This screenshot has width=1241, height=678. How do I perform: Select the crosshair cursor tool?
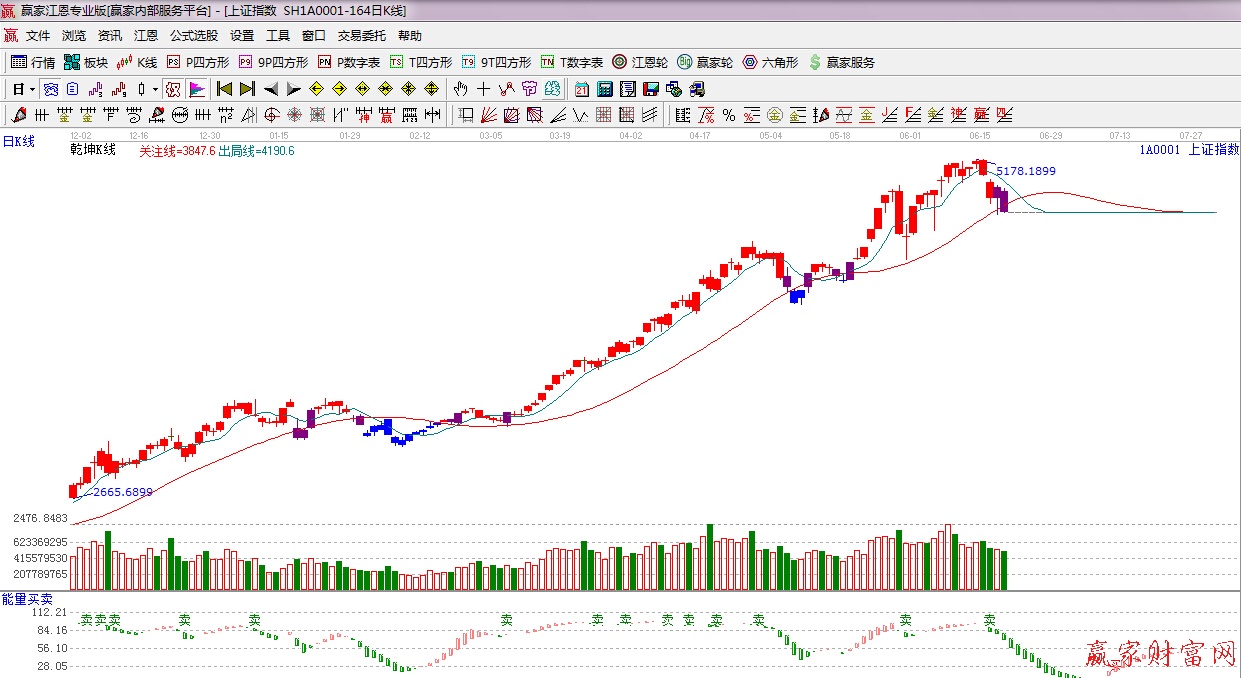tap(484, 89)
